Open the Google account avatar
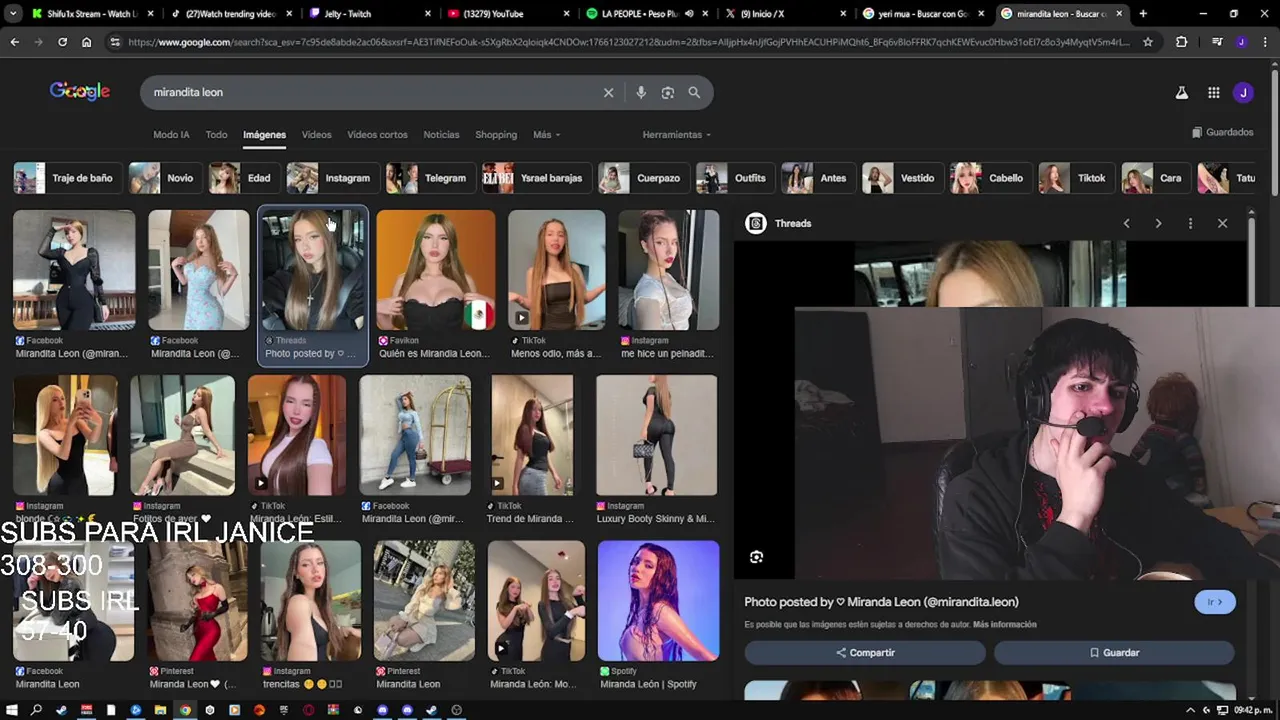This screenshot has height=720, width=1280. click(x=1243, y=92)
